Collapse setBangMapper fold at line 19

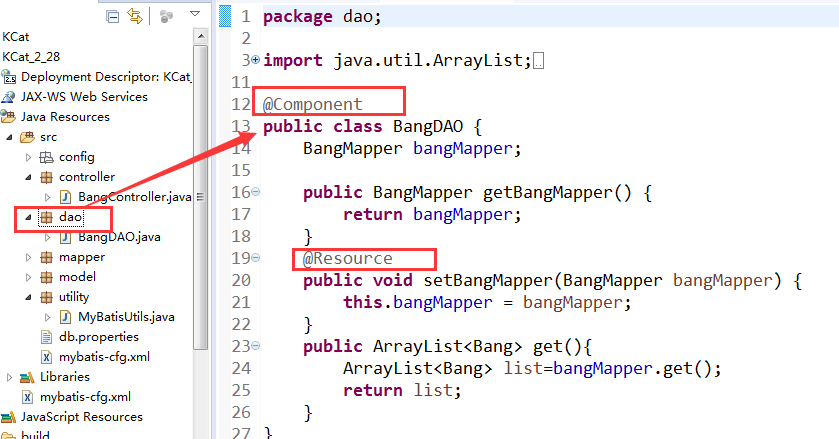click(256, 258)
